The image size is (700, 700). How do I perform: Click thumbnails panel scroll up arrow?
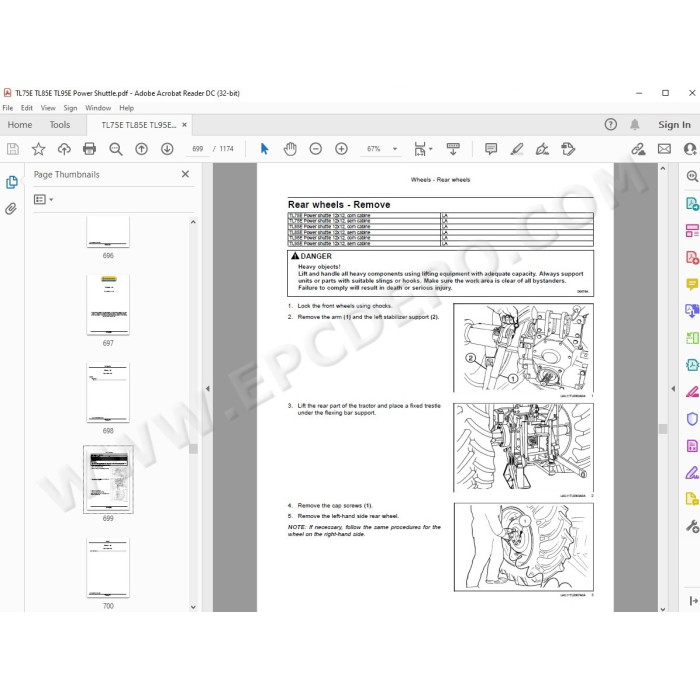(x=193, y=222)
